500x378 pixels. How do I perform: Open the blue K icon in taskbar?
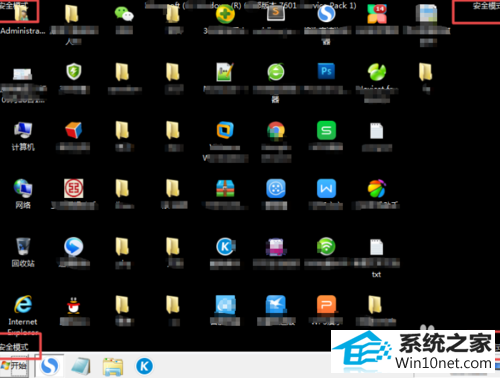(144, 366)
